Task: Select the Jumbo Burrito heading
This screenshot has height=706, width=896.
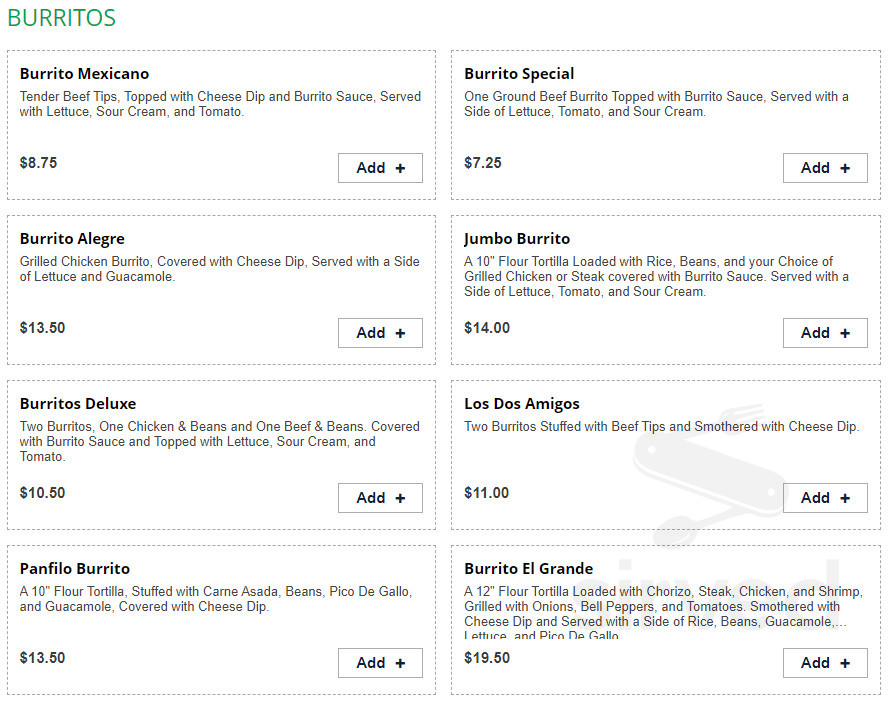Action: 517,239
